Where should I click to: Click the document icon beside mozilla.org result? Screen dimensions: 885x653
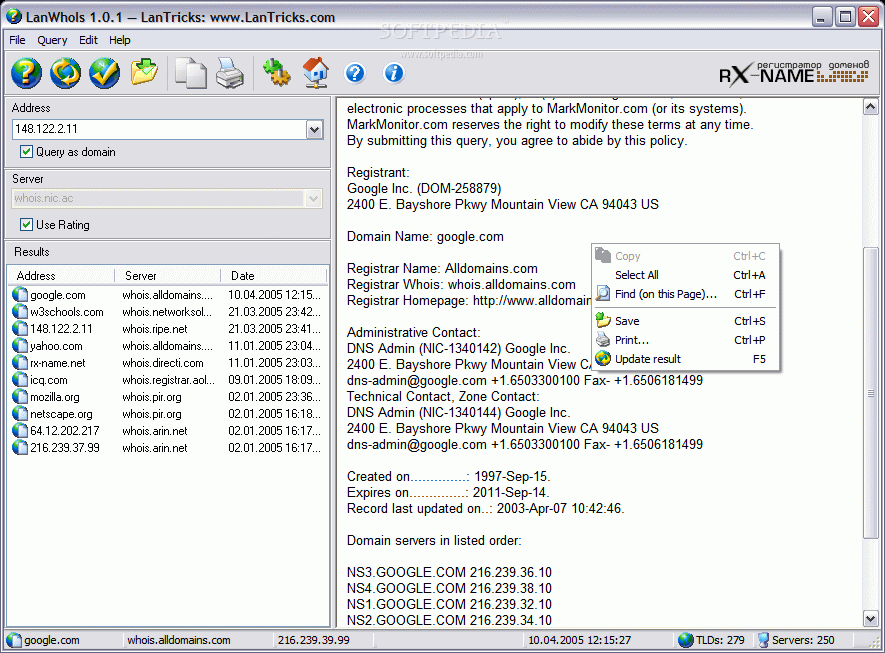(x=20, y=396)
